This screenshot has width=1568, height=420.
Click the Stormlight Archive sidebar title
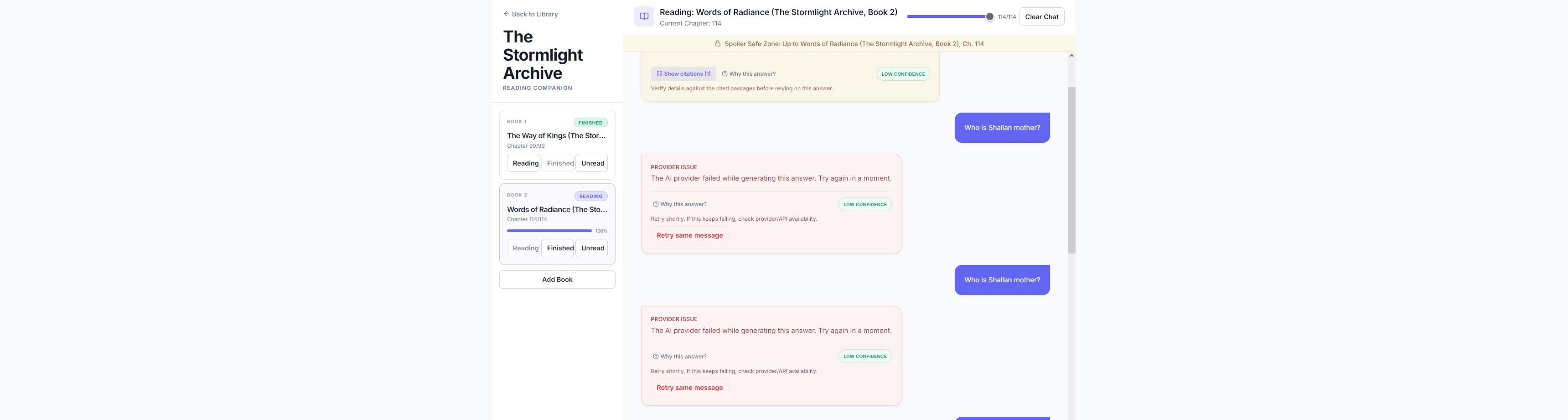(x=542, y=55)
